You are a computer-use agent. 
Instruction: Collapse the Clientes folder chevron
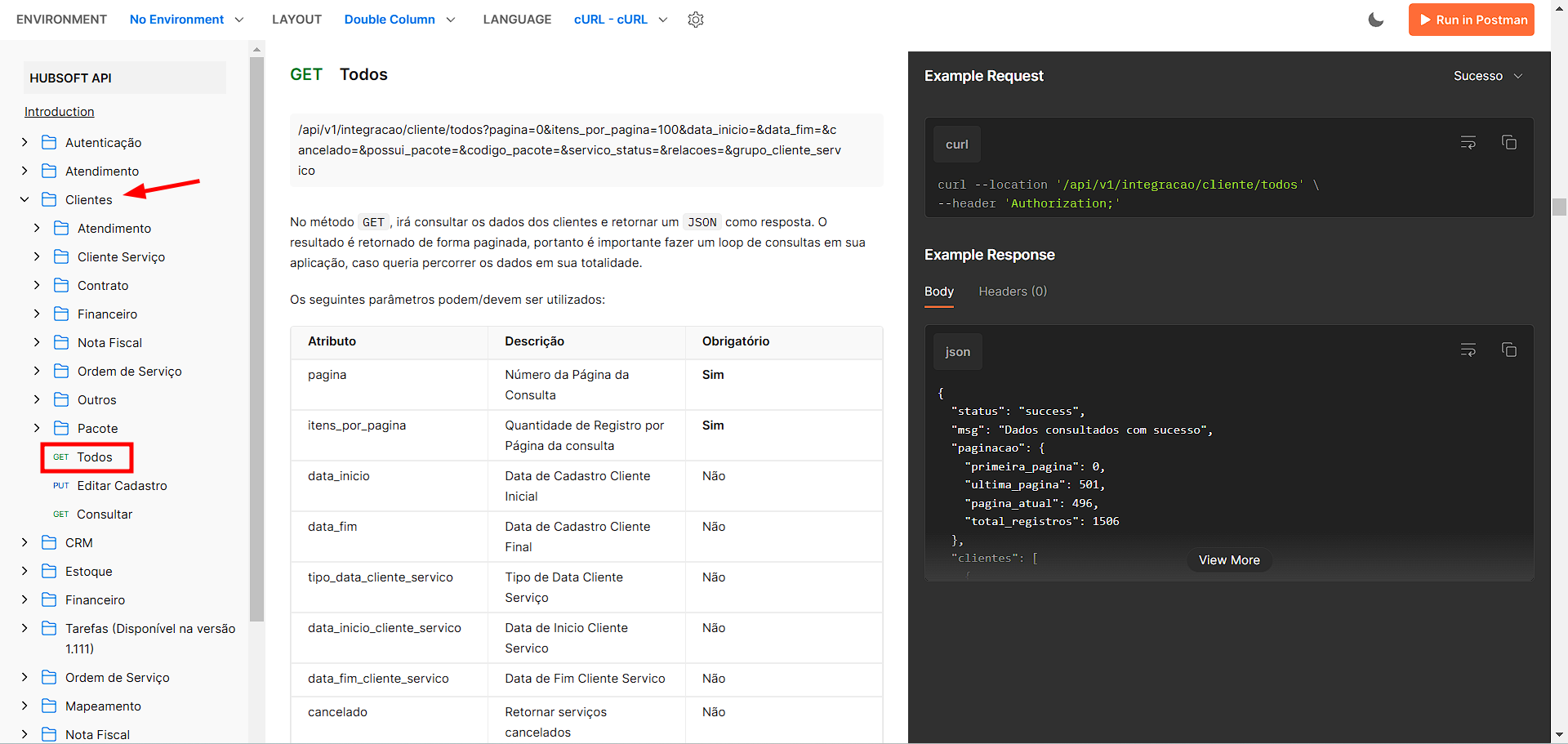(24, 199)
